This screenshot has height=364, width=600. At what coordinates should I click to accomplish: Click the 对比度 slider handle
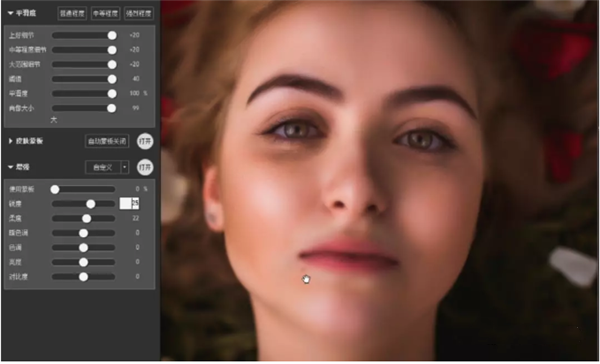[x=83, y=277]
